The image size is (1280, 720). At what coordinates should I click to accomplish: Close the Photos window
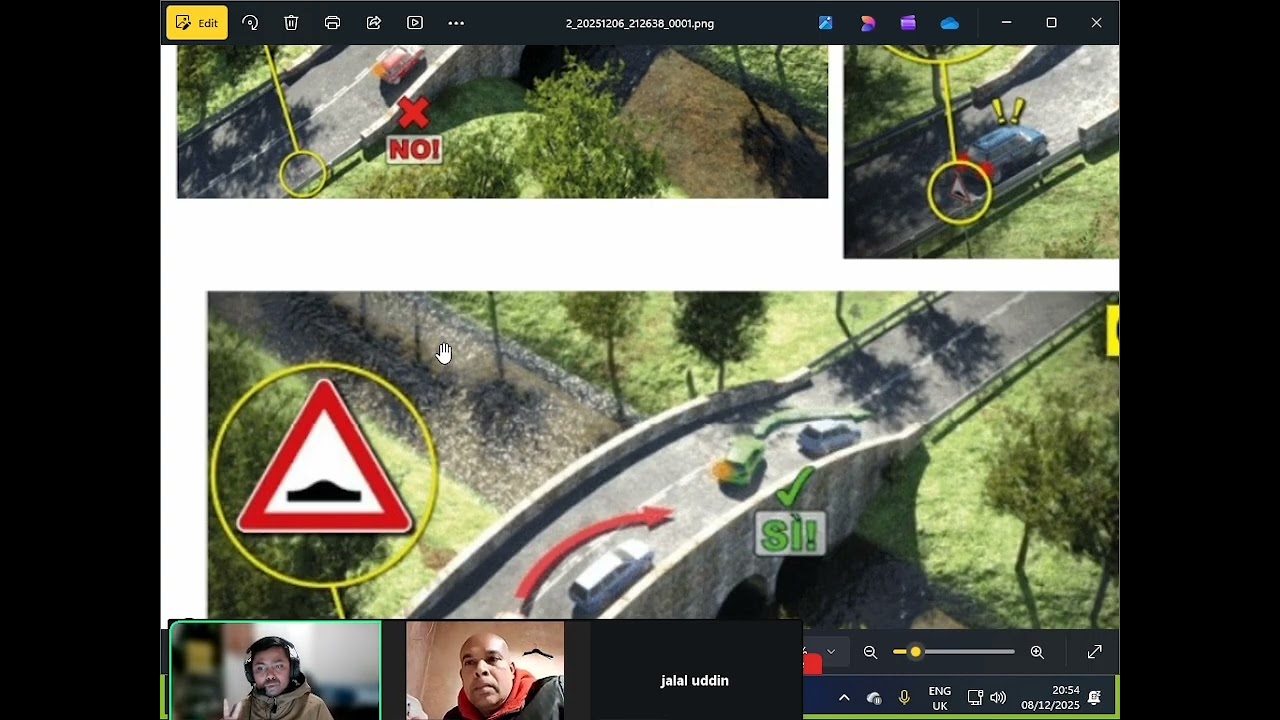pos(1096,23)
